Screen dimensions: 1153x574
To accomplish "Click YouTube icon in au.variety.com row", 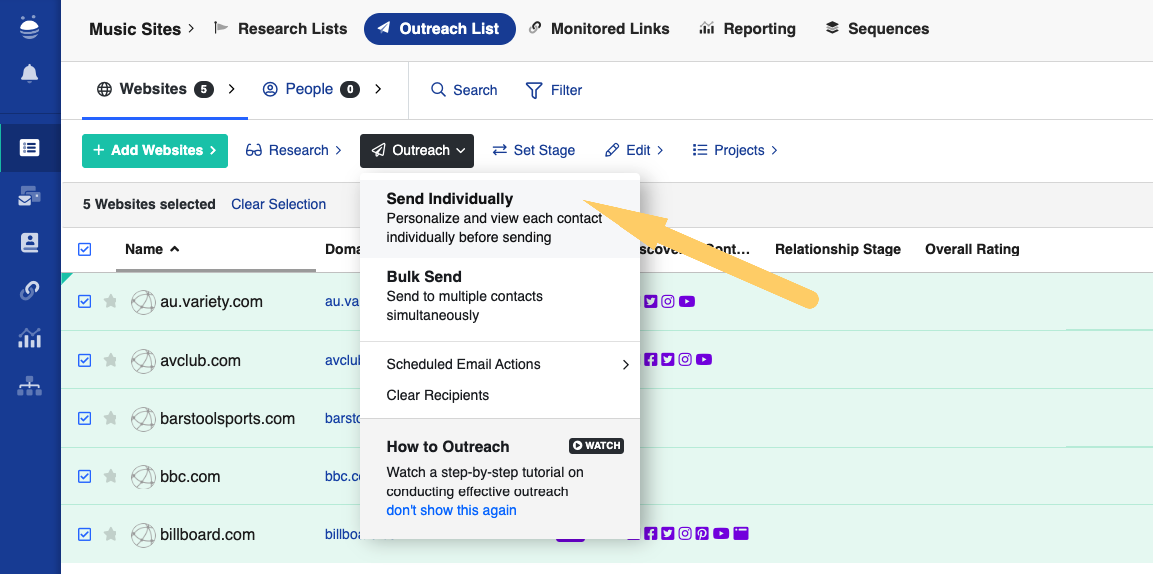I will pyautogui.click(x=687, y=301).
